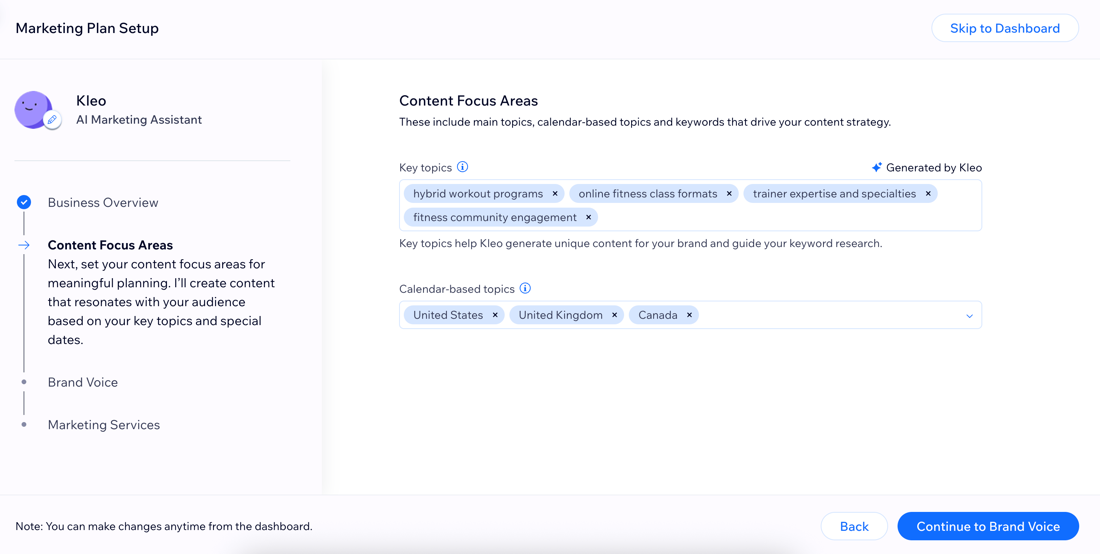Remove the online fitness class formats tag
The width and height of the screenshot is (1100, 554).
coord(729,194)
